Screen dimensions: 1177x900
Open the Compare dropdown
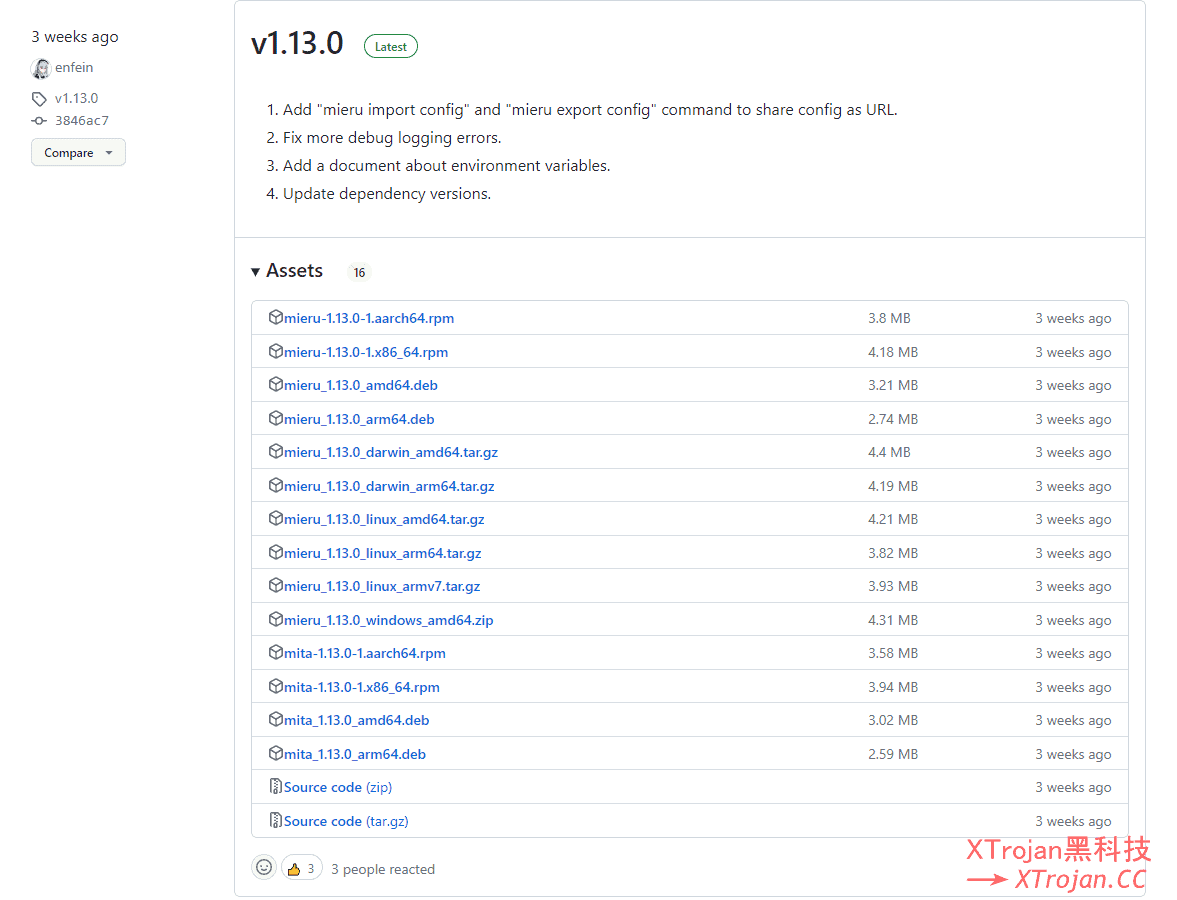[x=78, y=152]
